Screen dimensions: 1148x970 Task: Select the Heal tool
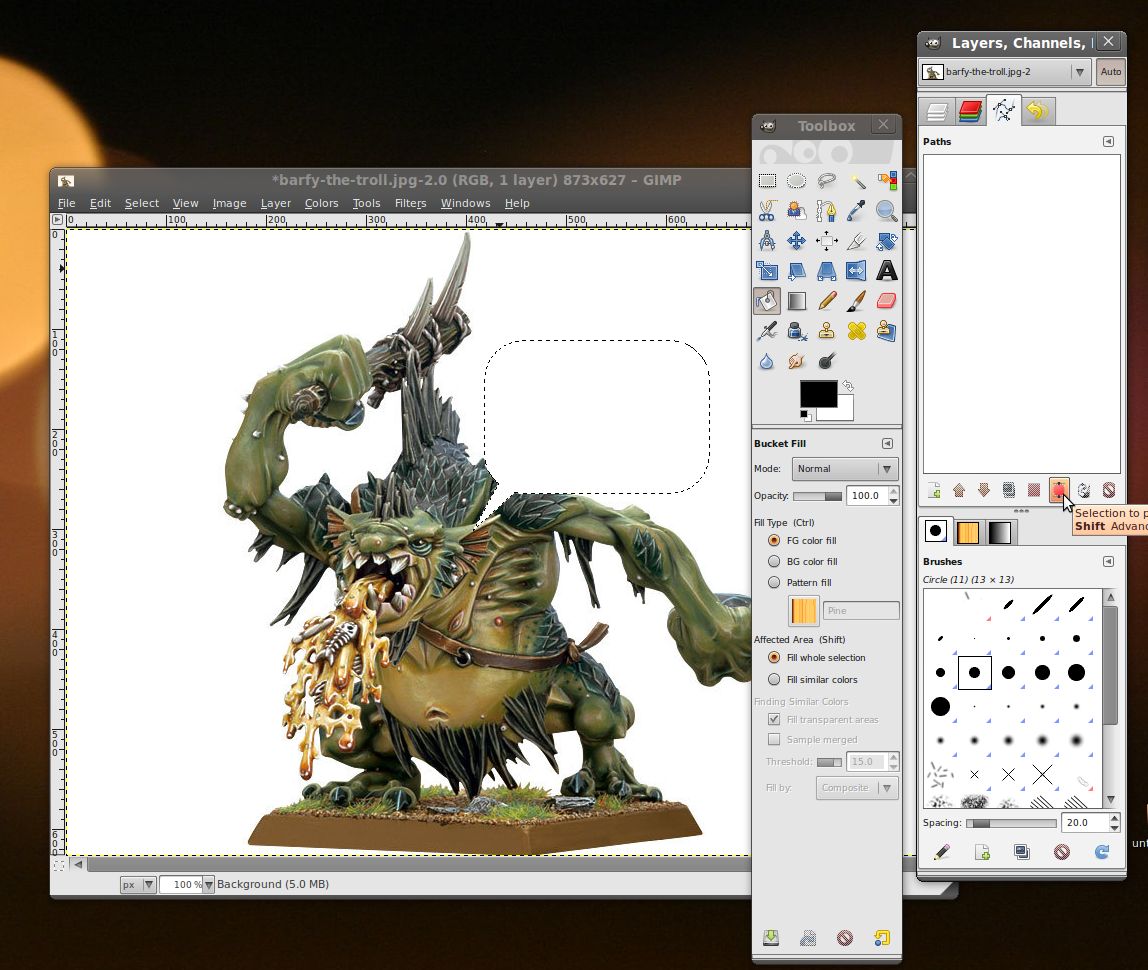[857, 331]
